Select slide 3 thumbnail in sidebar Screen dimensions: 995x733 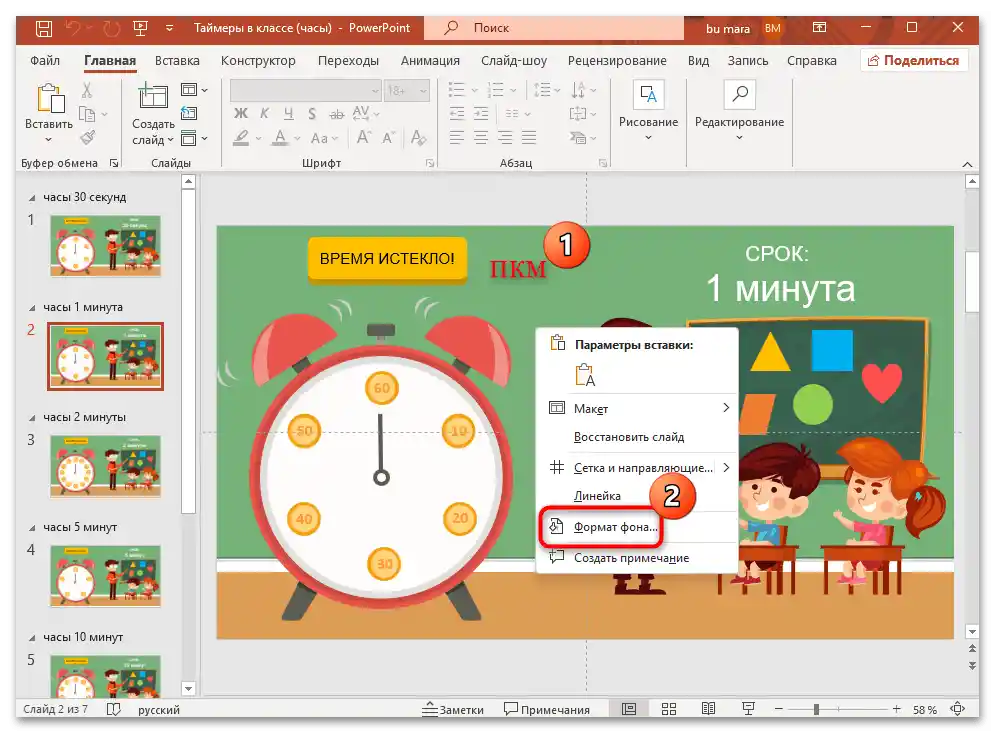click(x=104, y=466)
